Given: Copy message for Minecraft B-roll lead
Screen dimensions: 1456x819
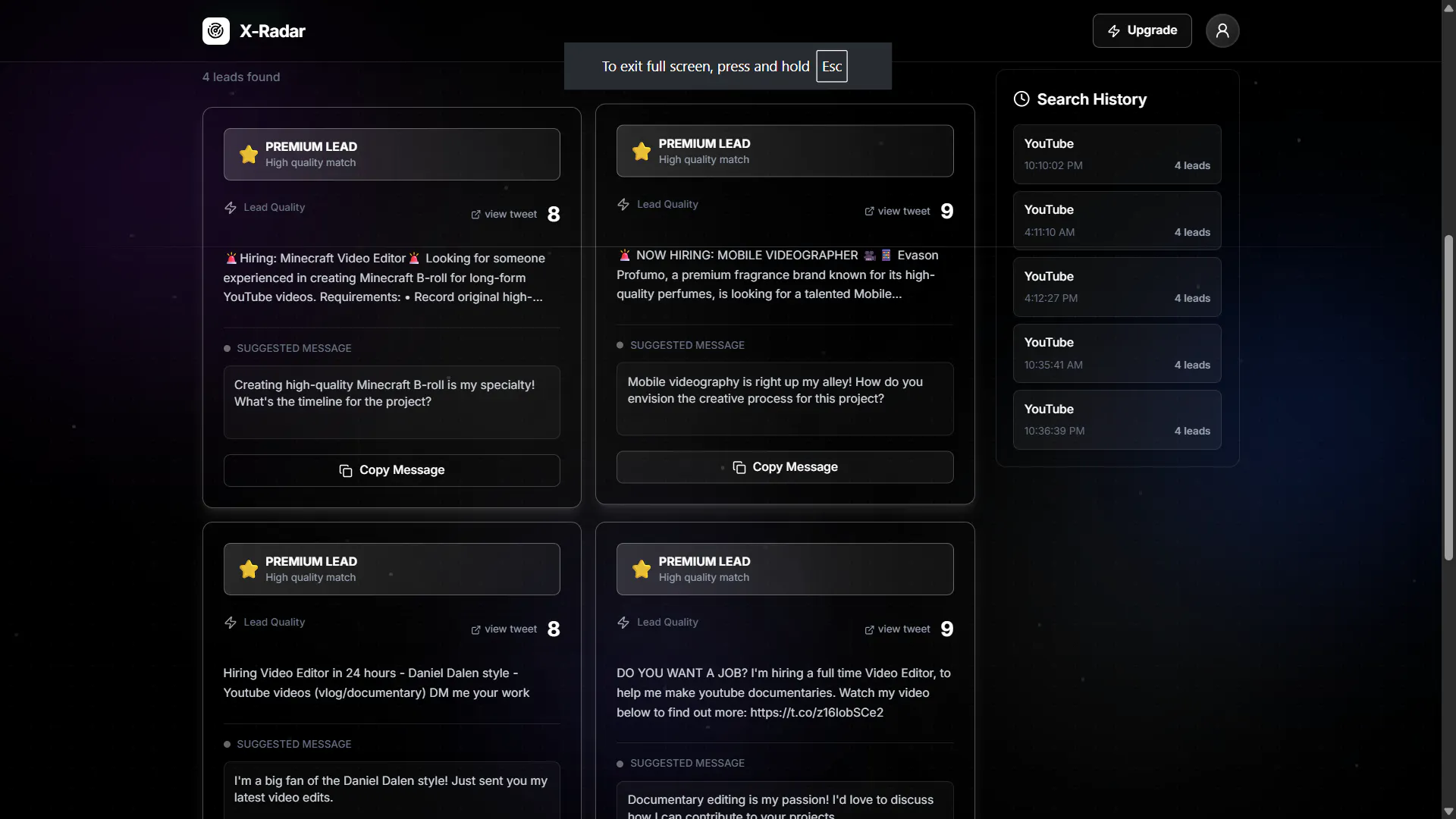Looking at the screenshot, I should click(392, 470).
